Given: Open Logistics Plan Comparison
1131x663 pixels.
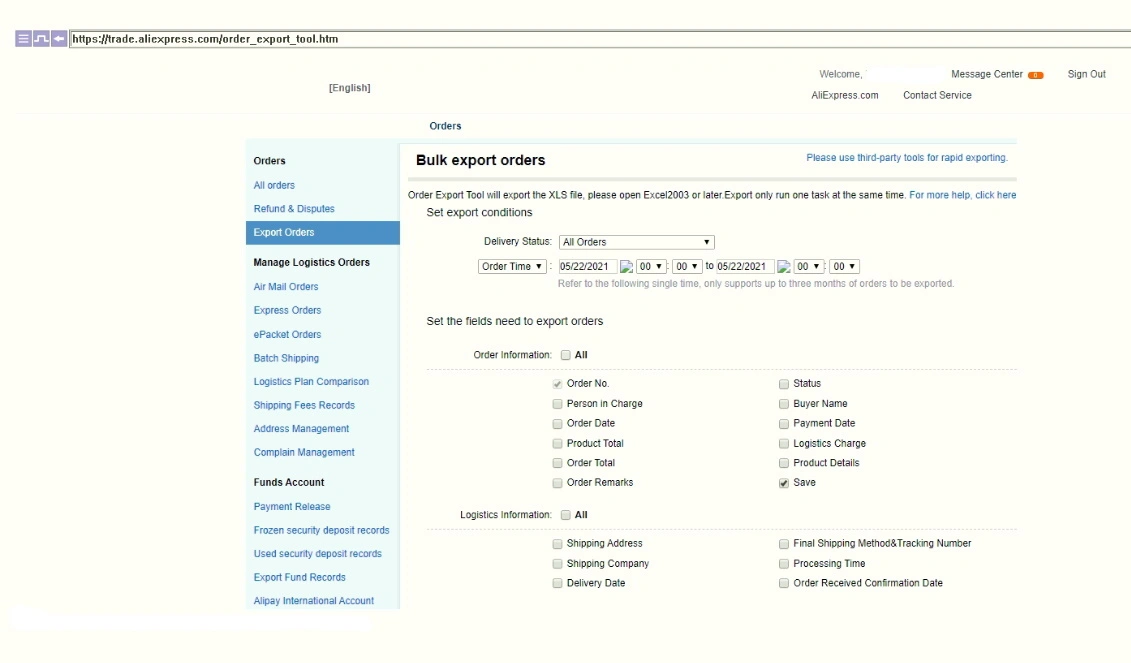Looking at the screenshot, I should click(x=311, y=382).
